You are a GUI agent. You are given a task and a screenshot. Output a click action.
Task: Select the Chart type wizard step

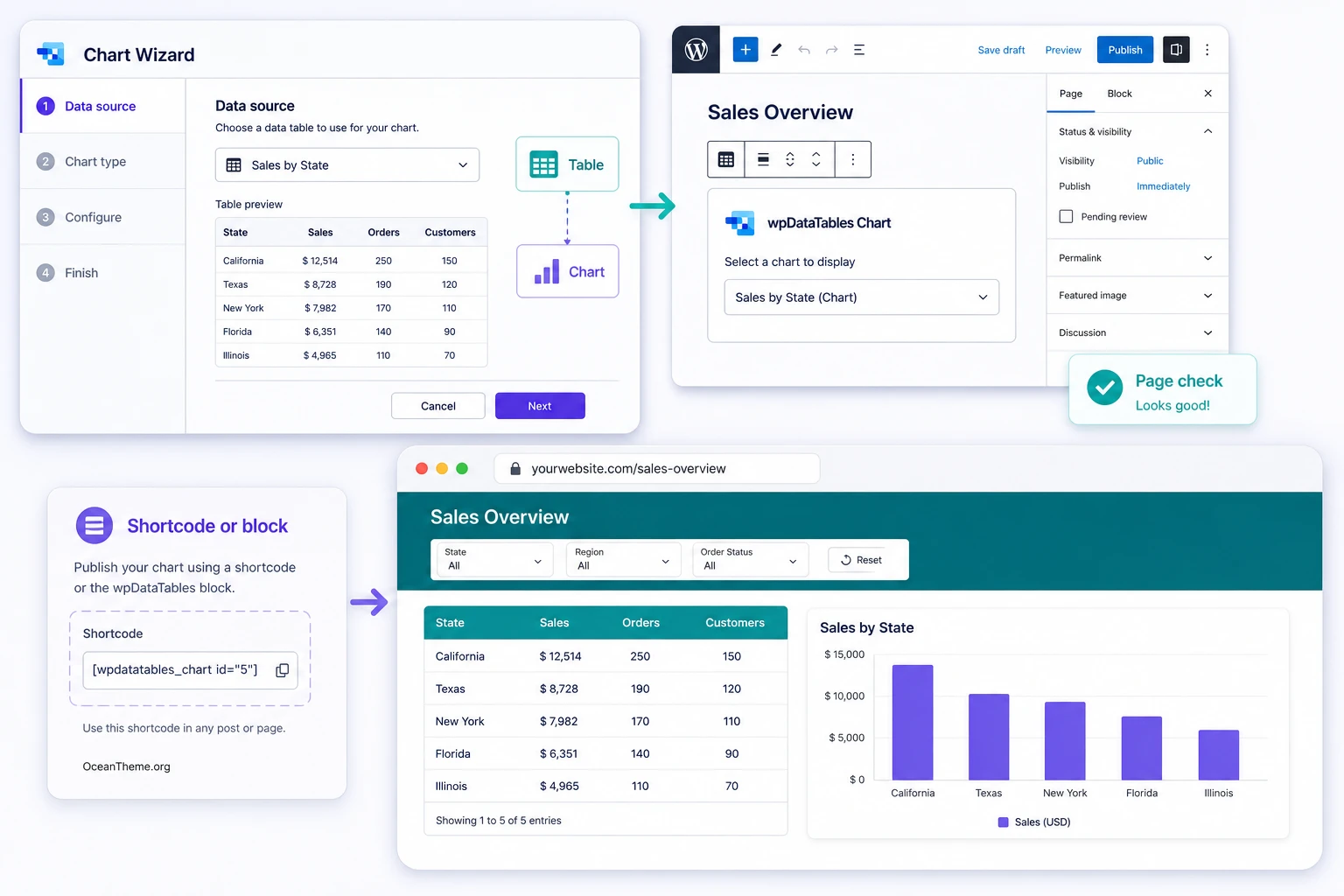click(x=102, y=162)
